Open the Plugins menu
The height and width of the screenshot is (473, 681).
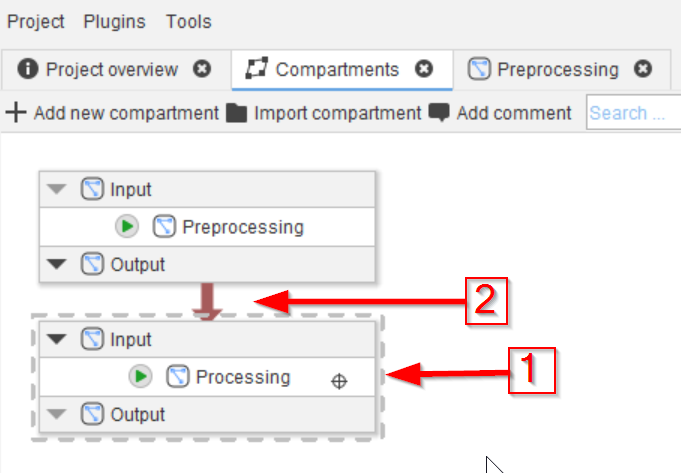114,21
